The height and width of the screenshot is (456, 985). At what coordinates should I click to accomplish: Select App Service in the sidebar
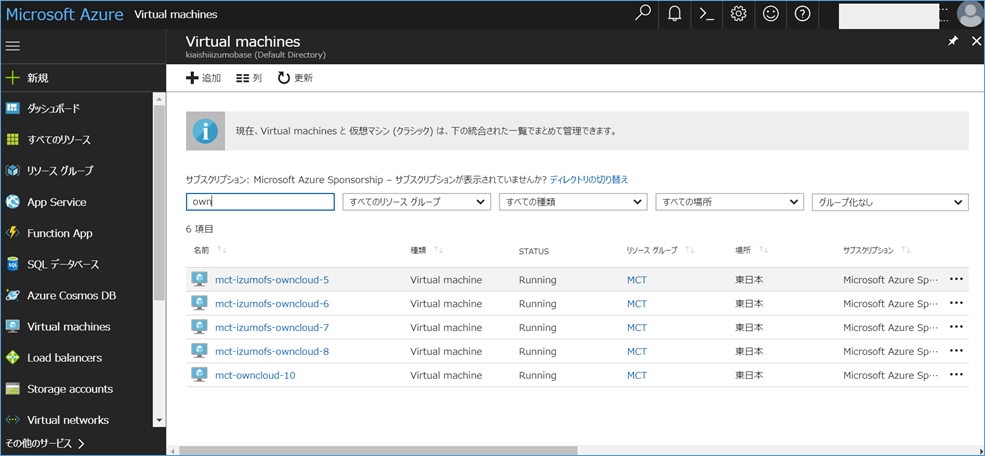click(x=56, y=202)
